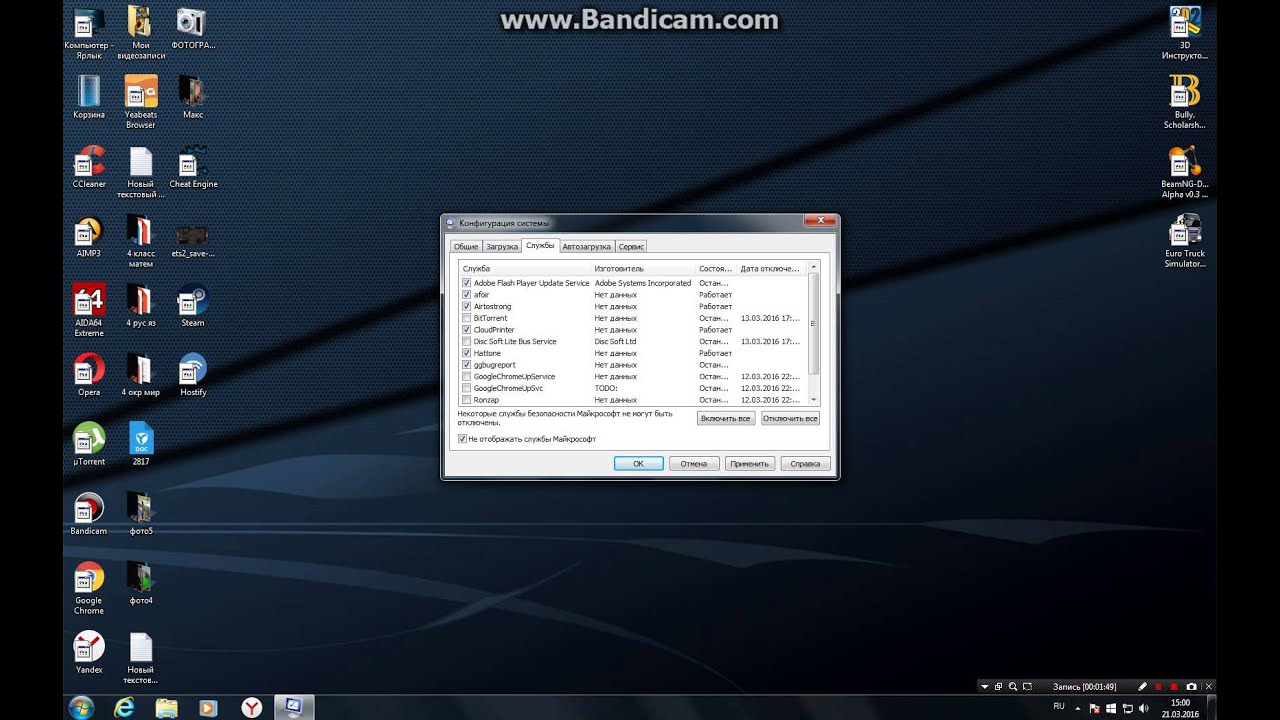Viewport: 1280px width, 720px height.
Task: Enable the GoogleChromeUpService checkbox
Action: (x=467, y=376)
